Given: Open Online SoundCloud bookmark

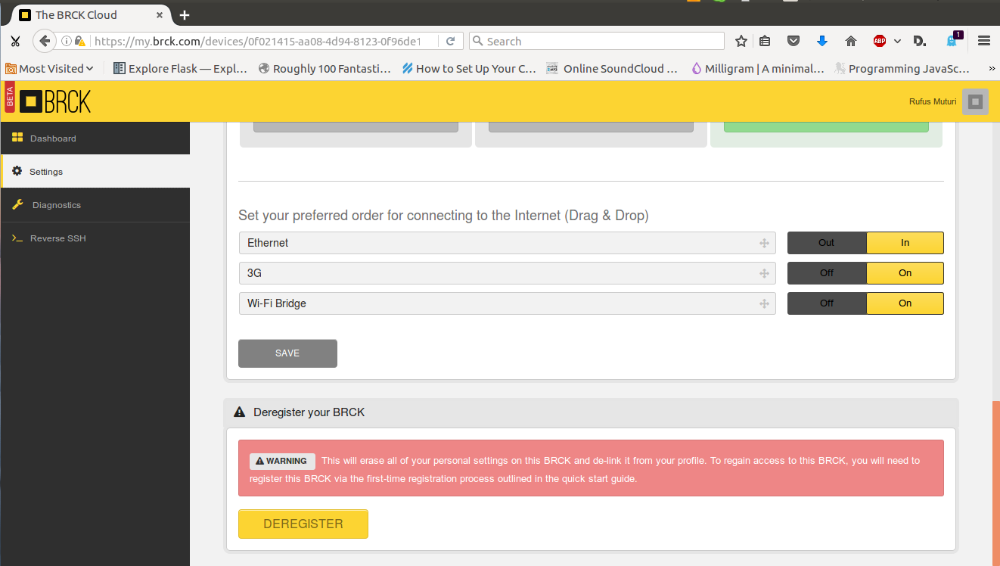Looking at the screenshot, I should (x=612, y=68).
